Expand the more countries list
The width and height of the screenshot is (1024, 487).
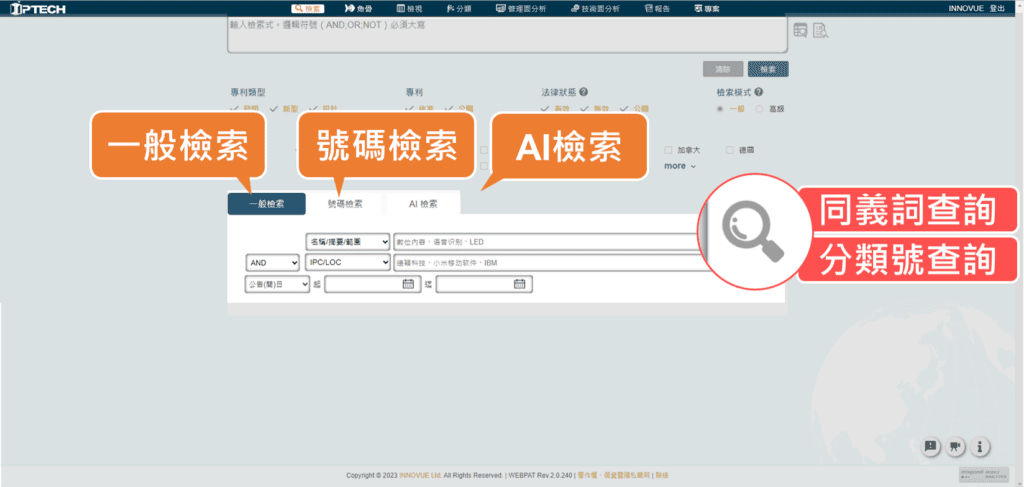pyautogui.click(x=680, y=166)
